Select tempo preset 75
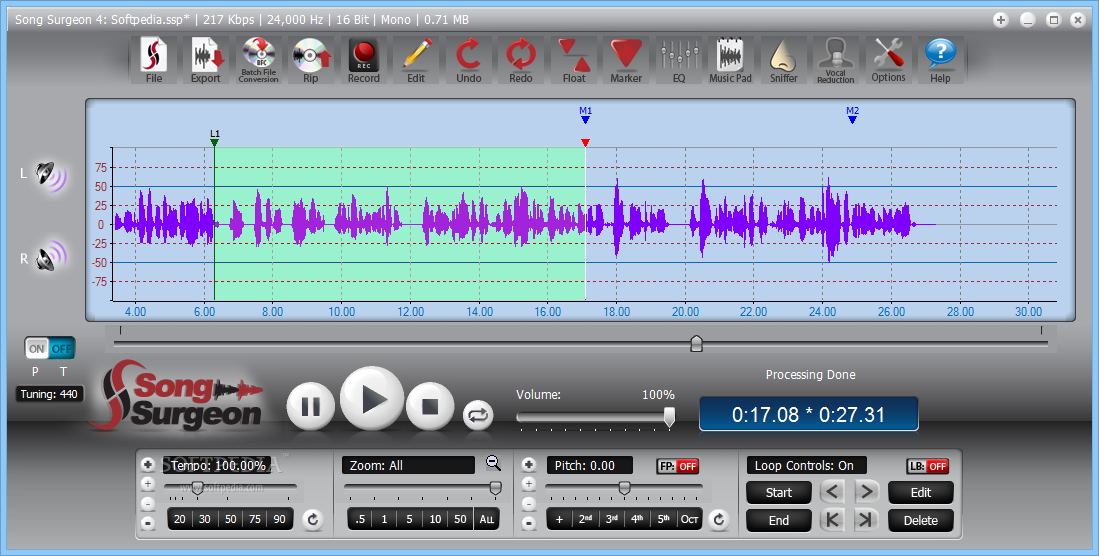 click(x=255, y=520)
